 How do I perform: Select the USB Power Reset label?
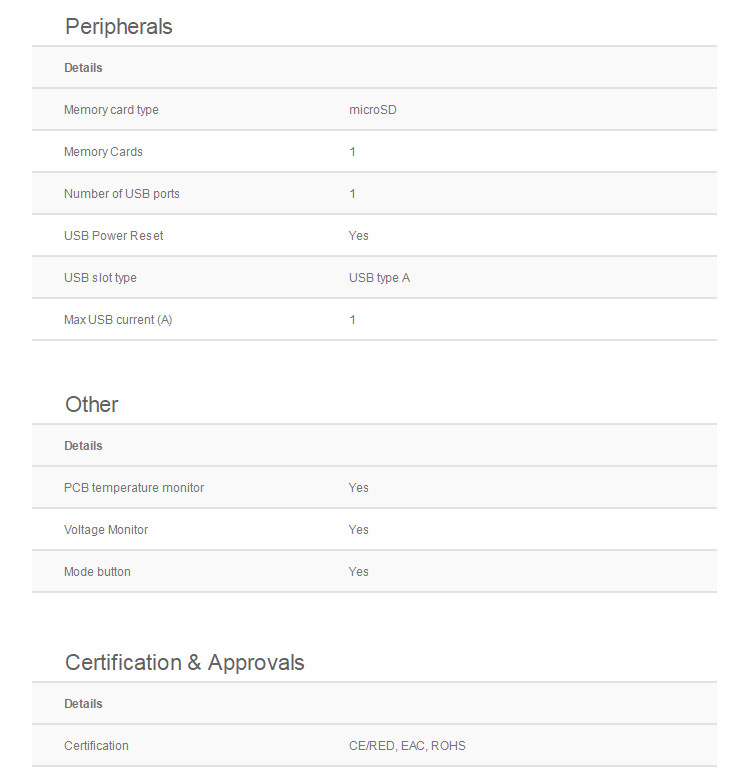click(113, 236)
